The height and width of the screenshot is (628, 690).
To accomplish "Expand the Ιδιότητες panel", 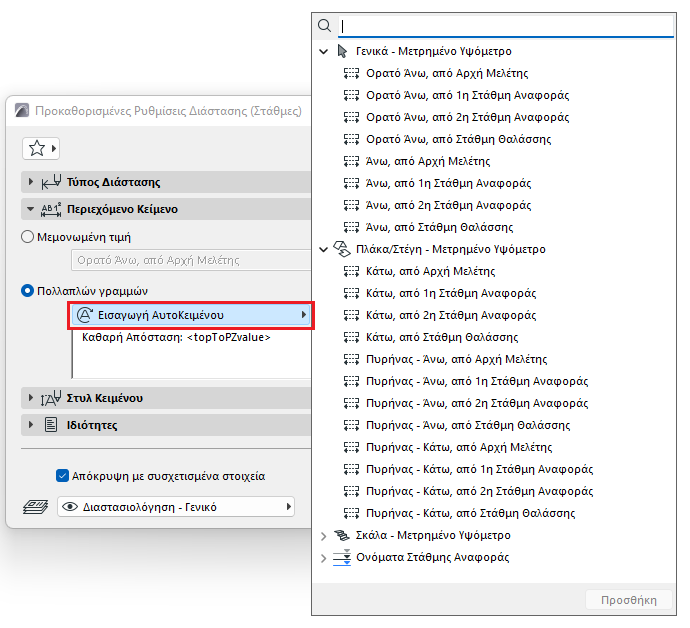I will coord(30,425).
